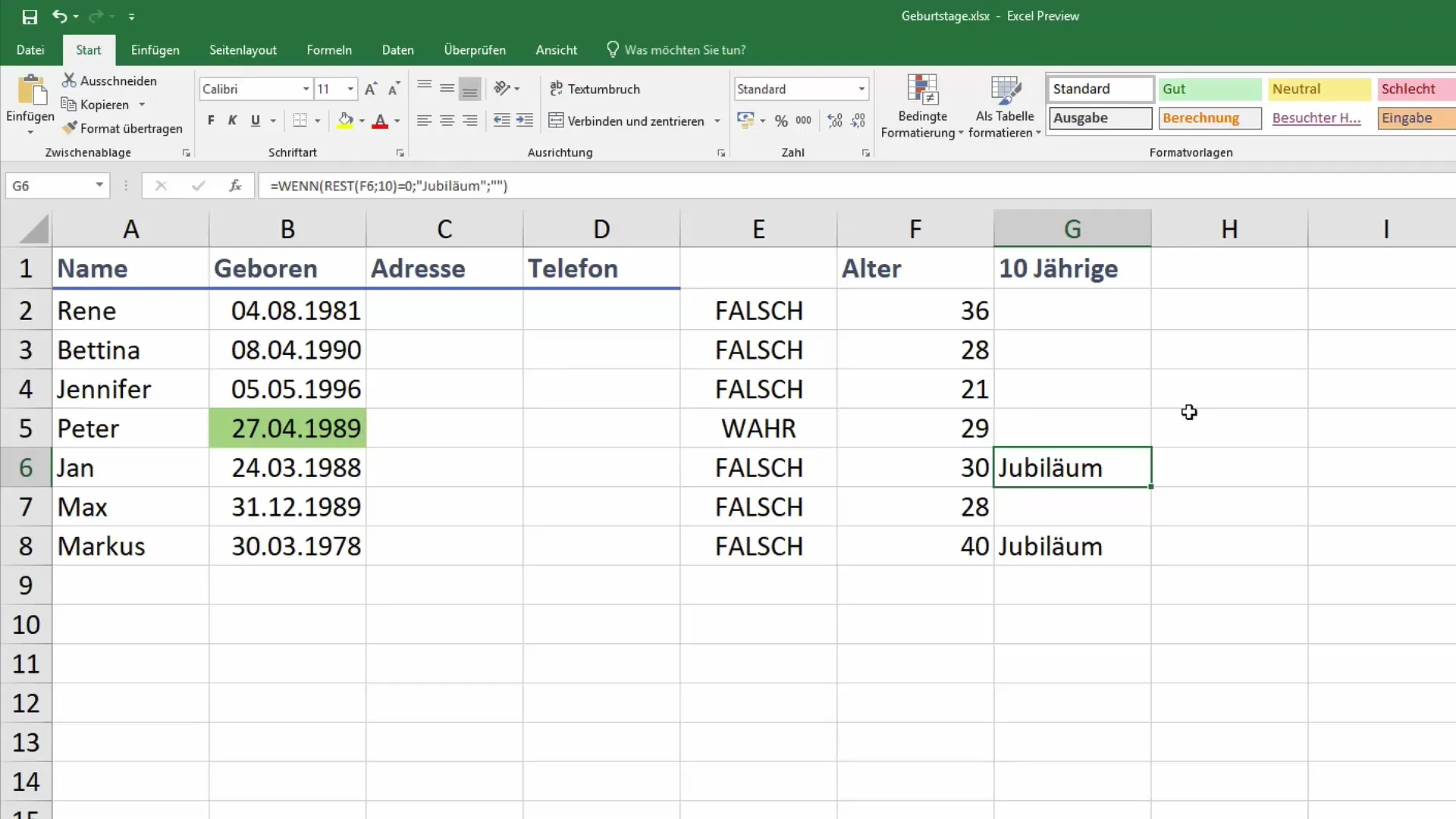Viewport: 1456px width, 819px height.
Task: Open the font name Calibri dropdown
Action: tap(306, 89)
